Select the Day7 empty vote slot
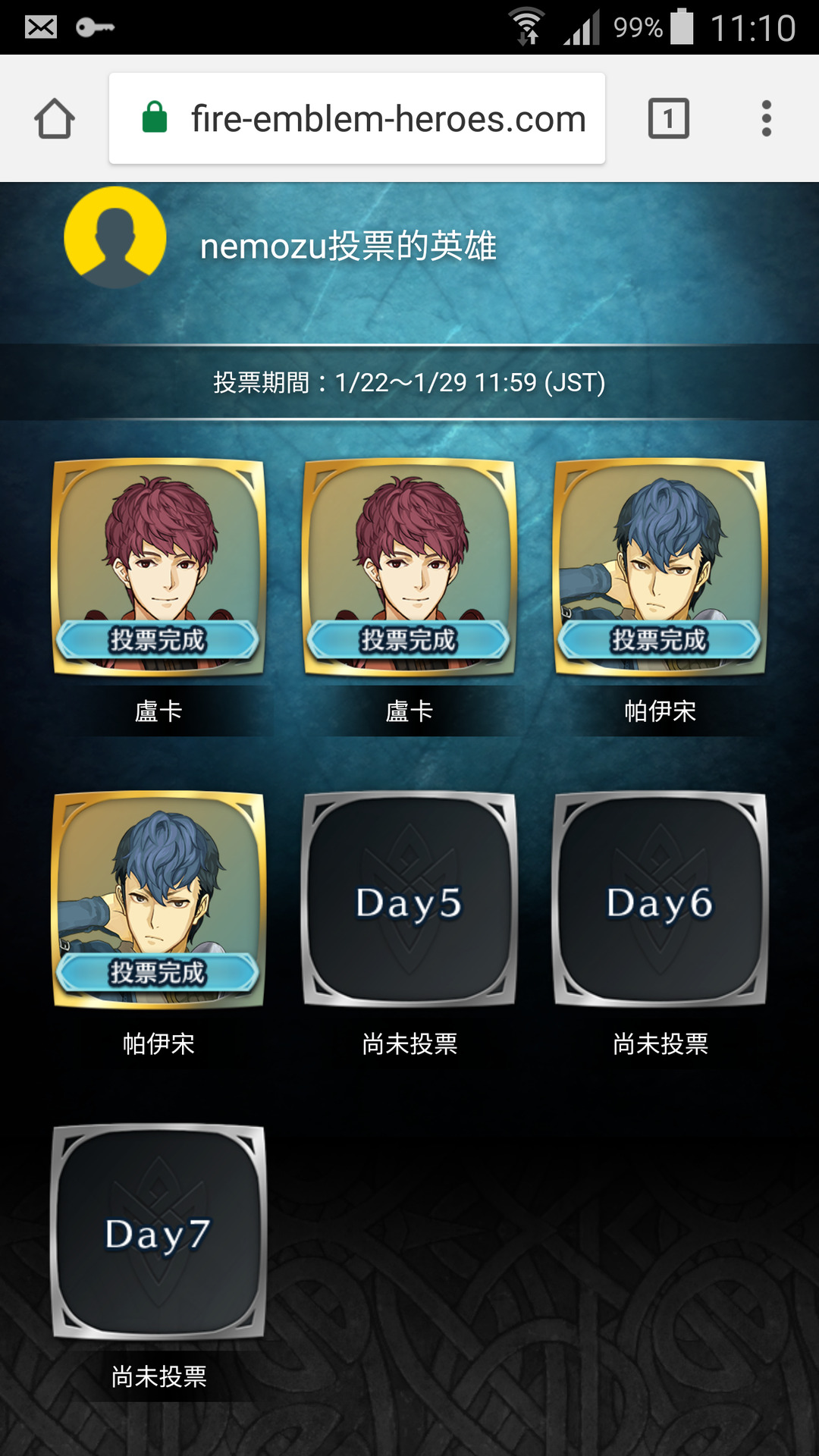This screenshot has width=819, height=1456. (158, 1232)
